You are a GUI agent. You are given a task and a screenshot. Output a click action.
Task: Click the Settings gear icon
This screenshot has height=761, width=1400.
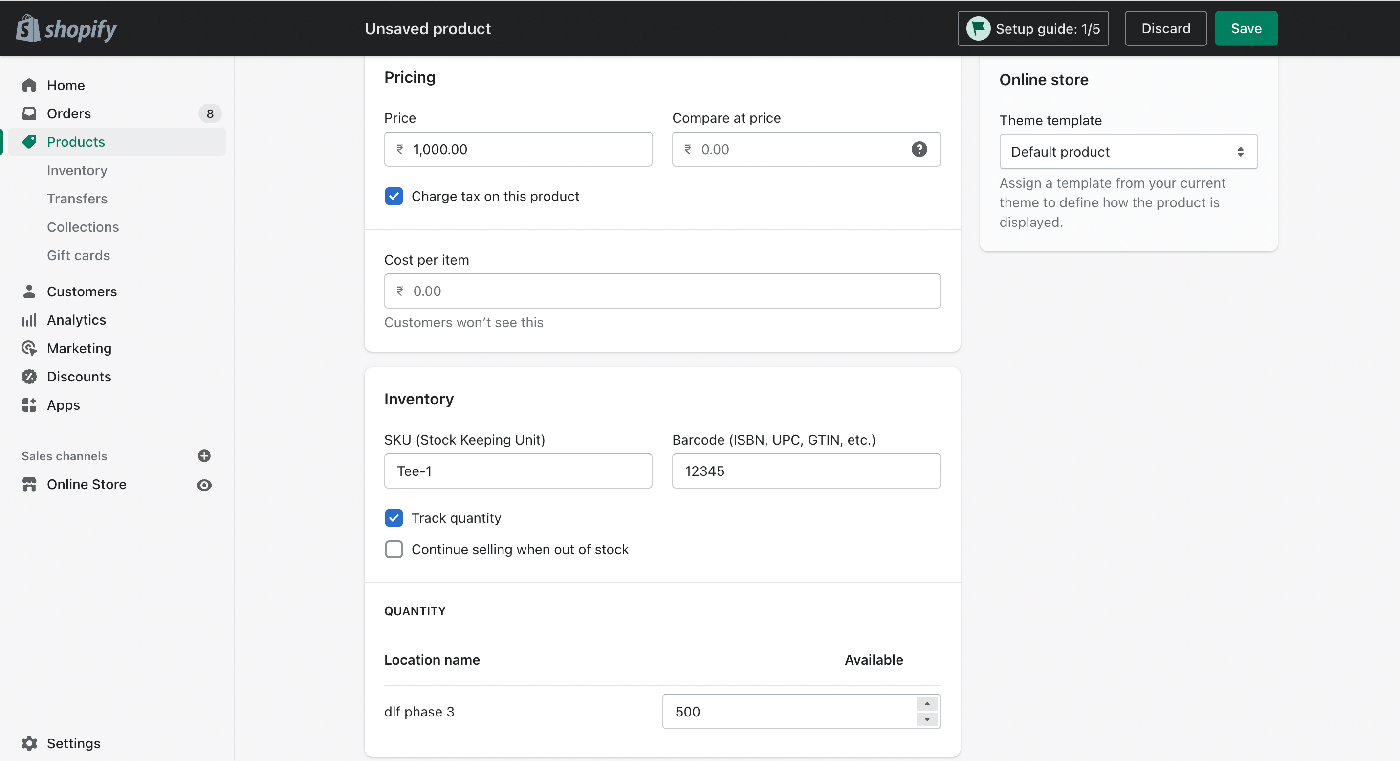point(29,743)
